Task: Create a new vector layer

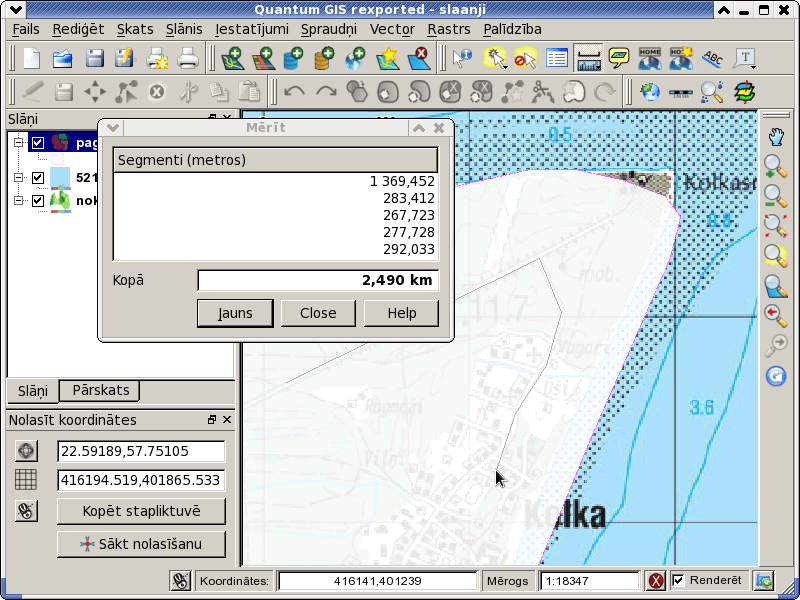Action: coord(387,58)
